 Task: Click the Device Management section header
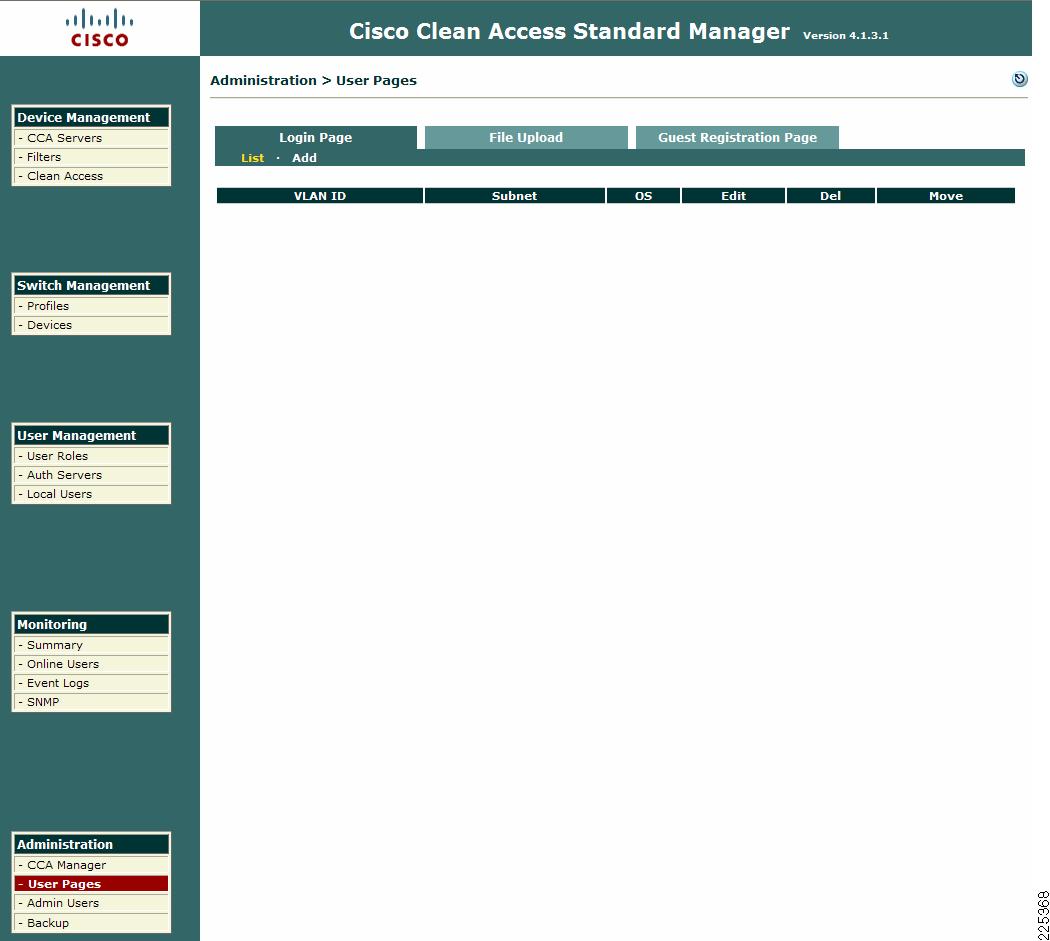[x=92, y=117]
